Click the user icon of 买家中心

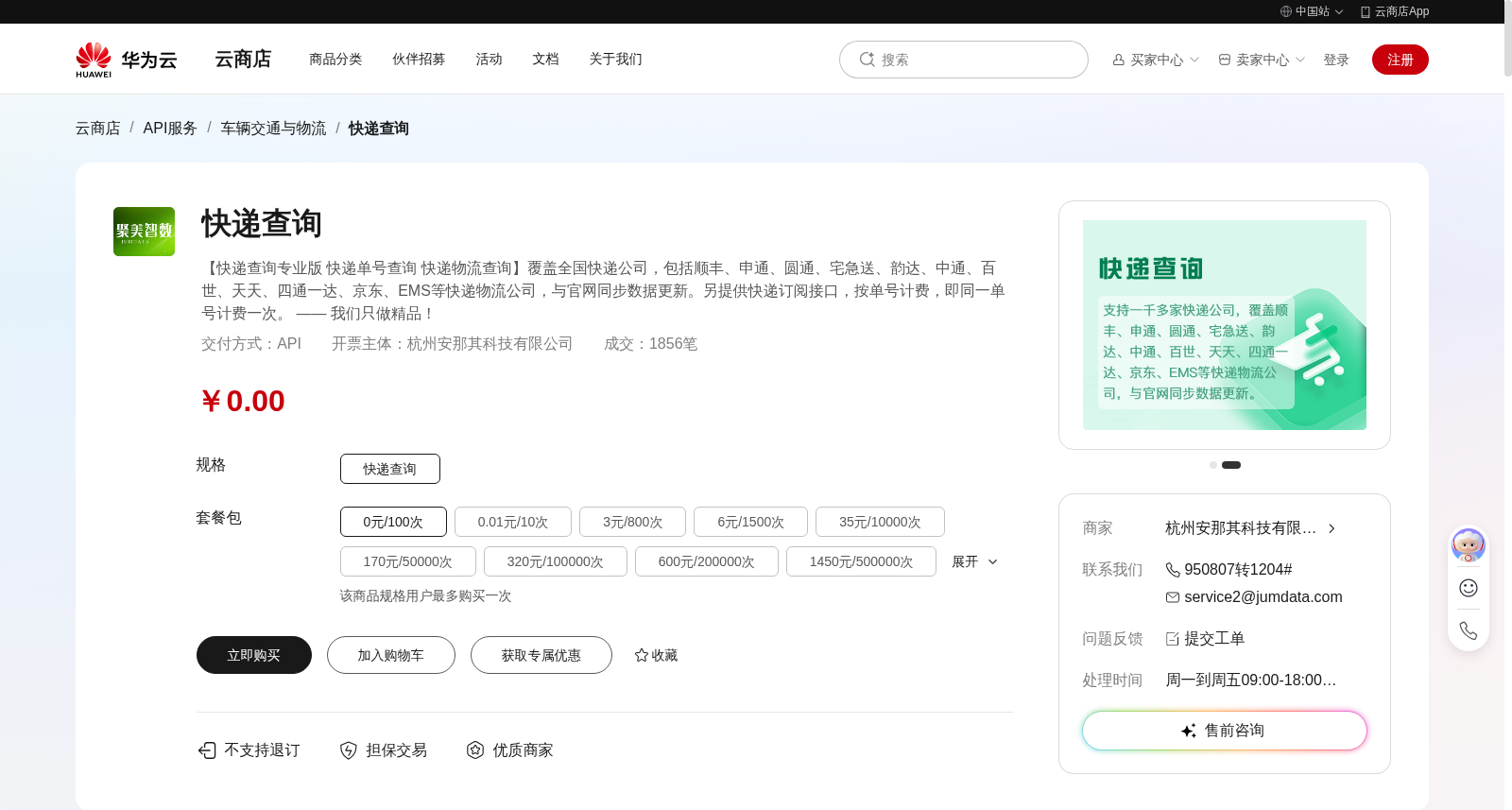[1119, 60]
